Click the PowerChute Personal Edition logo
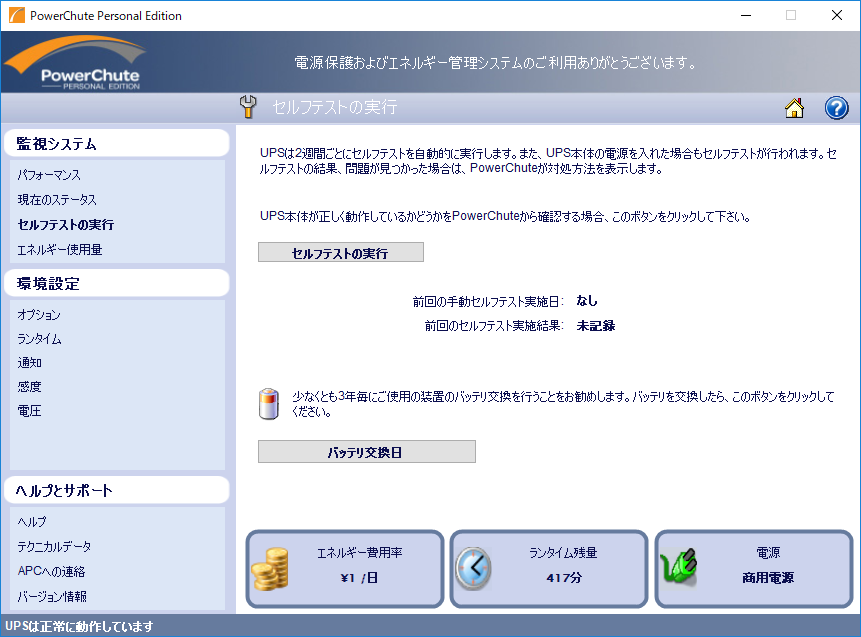The width and height of the screenshot is (861, 637). (x=76, y=62)
